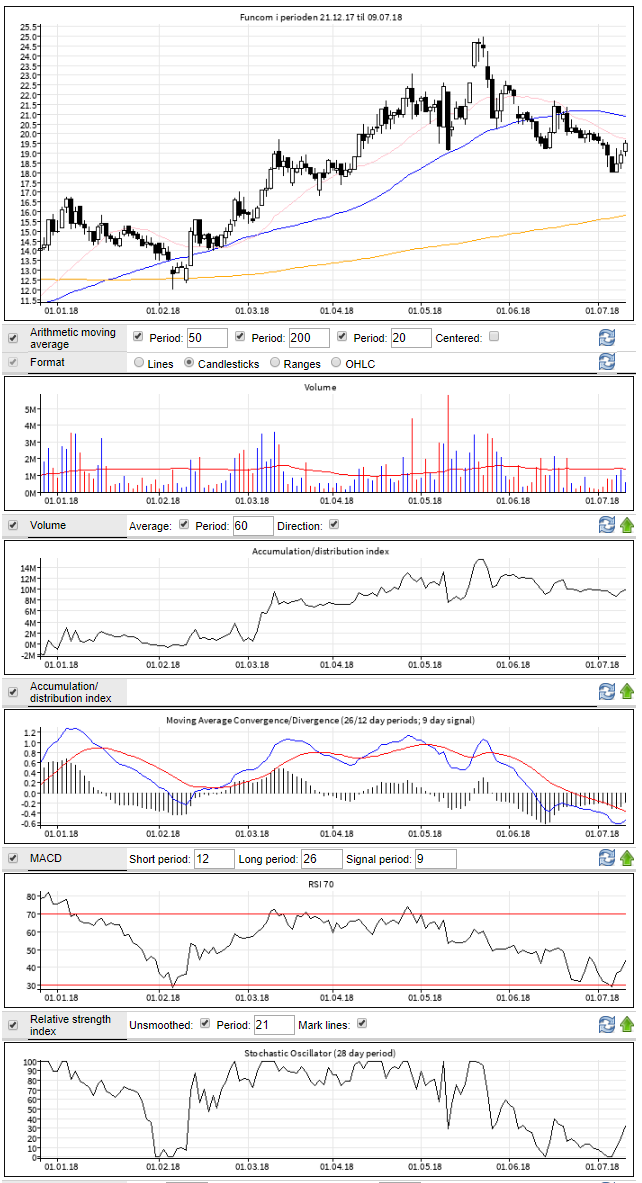Toggle the Relative strength index checkbox
Image resolution: width=642 pixels, height=1183 pixels.
pyautogui.click(x=13, y=1025)
